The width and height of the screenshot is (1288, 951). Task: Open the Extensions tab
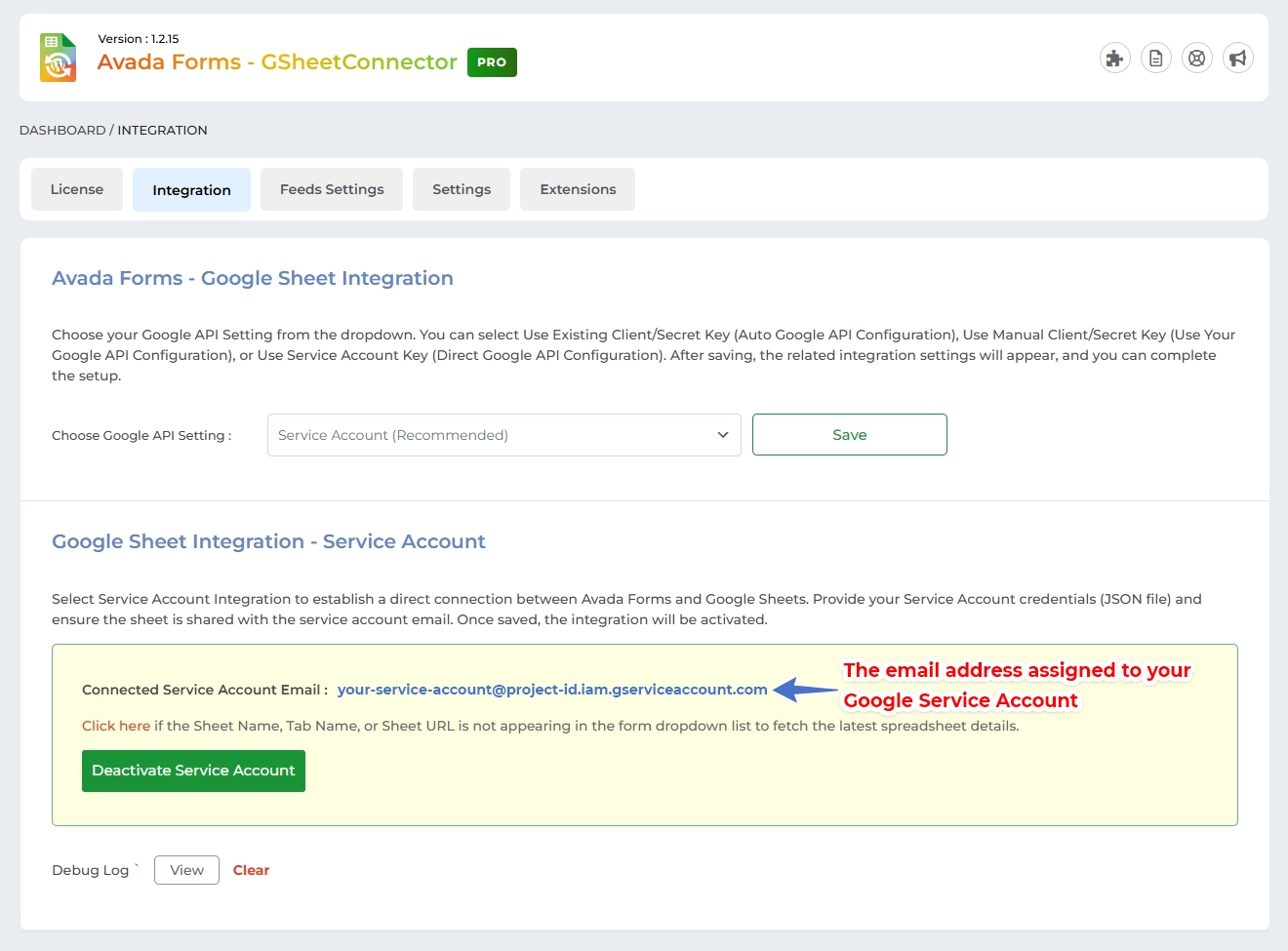point(578,189)
